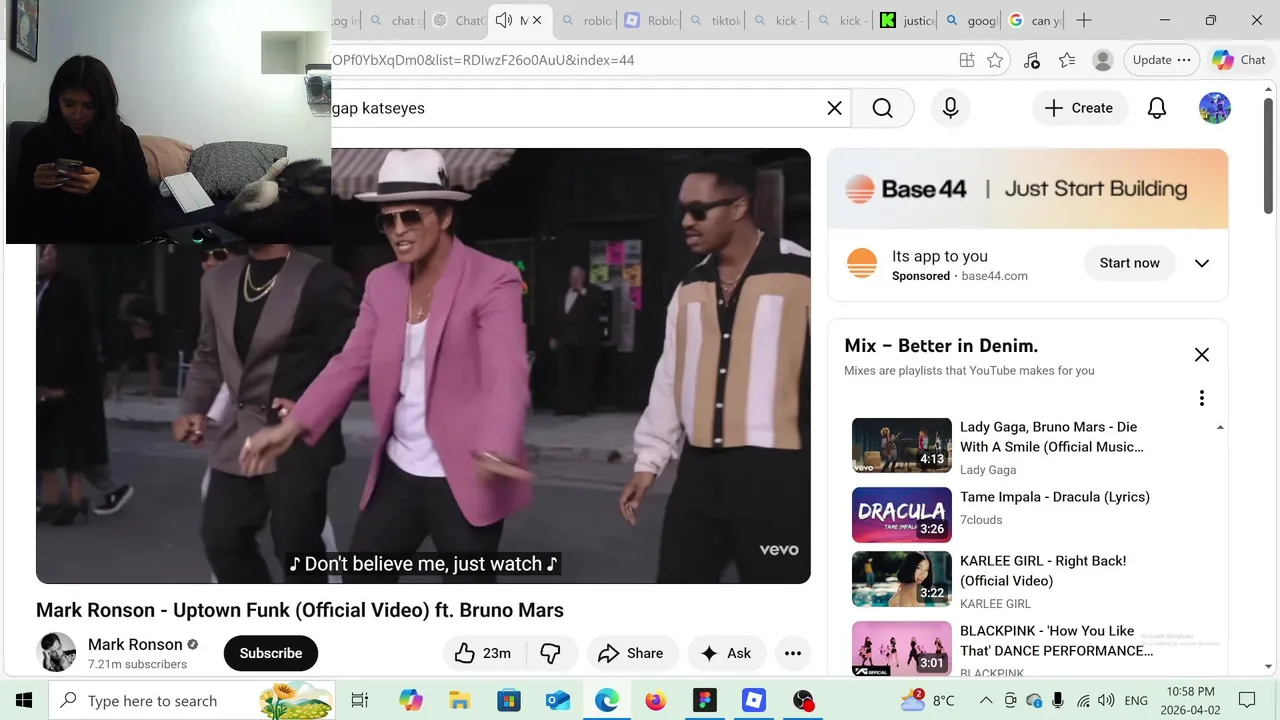Click the Create button
This screenshot has height=720, width=1280.
coord(1079,108)
